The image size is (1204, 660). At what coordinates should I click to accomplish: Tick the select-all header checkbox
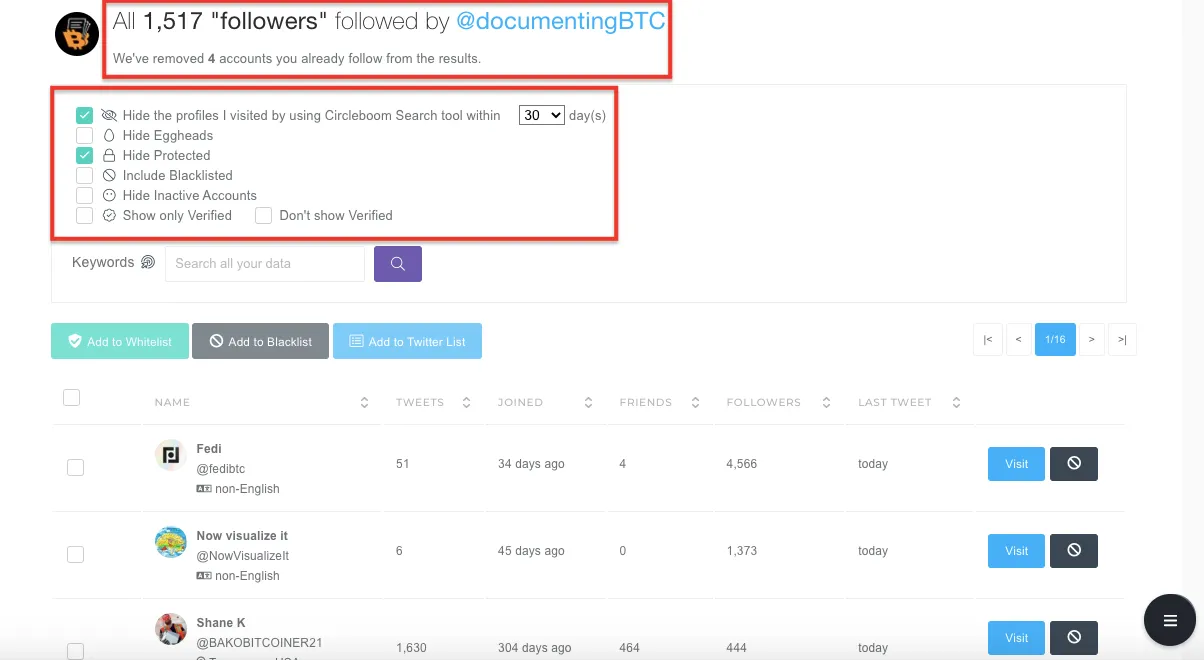[x=71, y=397]
